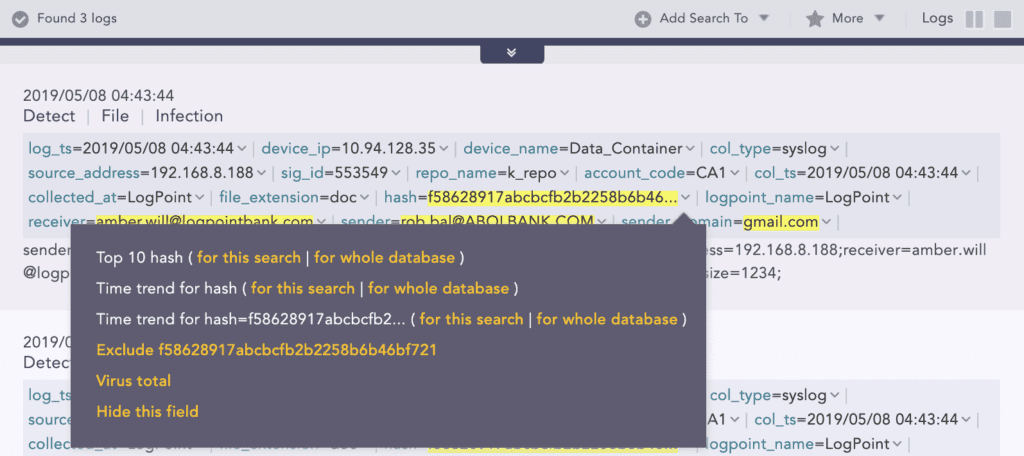Select Virus total from the popup menu

tap(133, 381)
